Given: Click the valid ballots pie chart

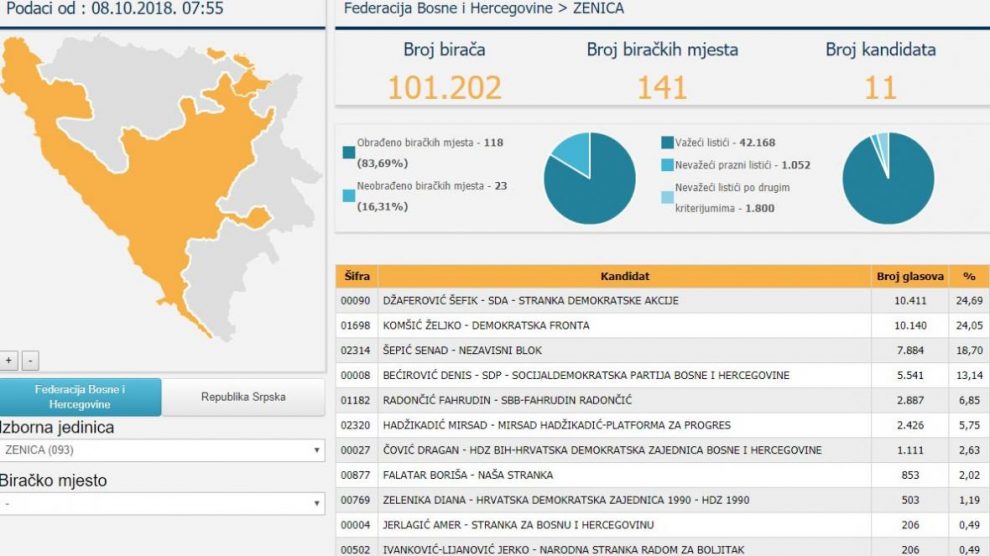Looking at the screenshot, I should click(x=887, y=179).
